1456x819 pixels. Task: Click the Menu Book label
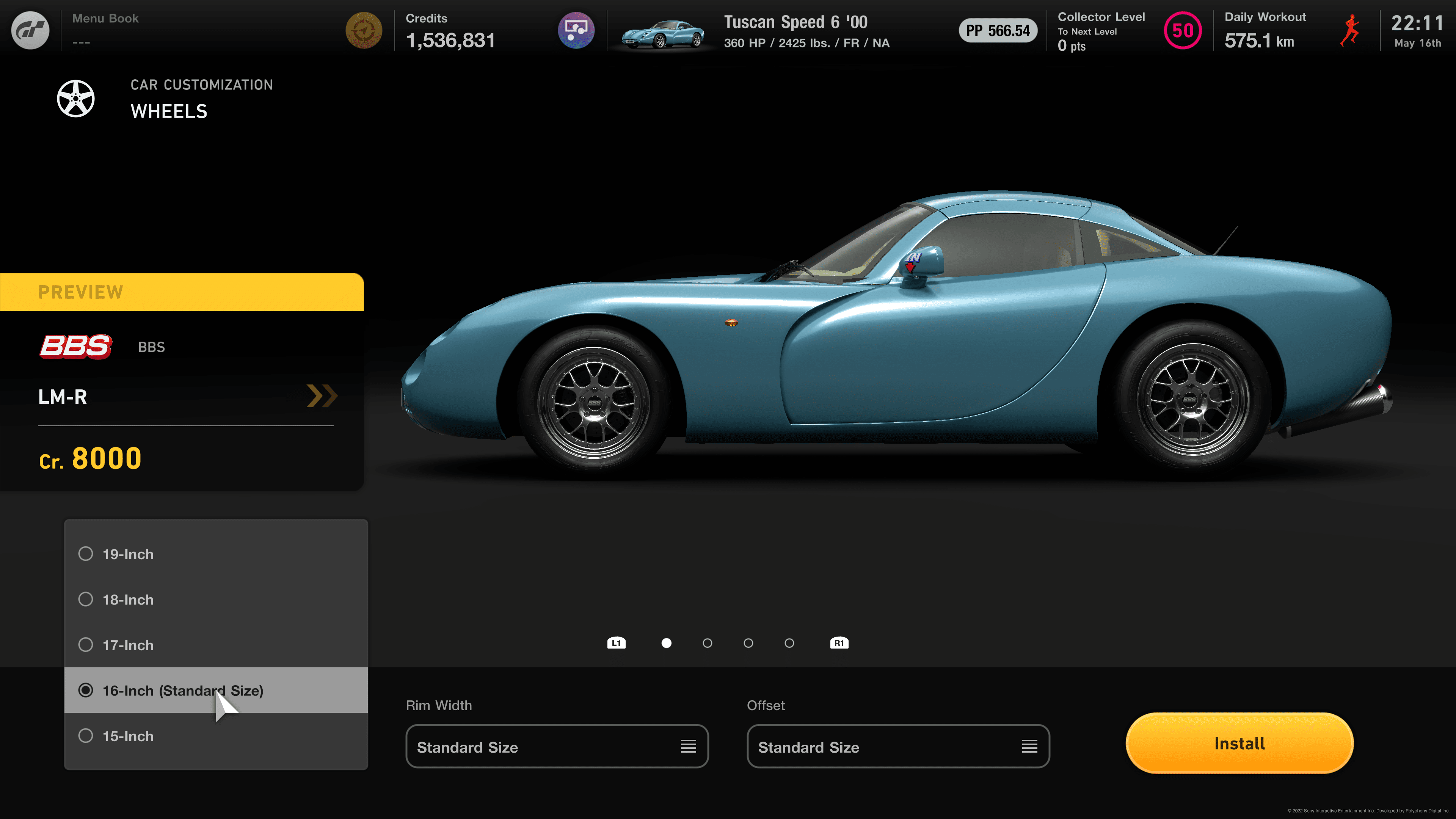point(105,18)
